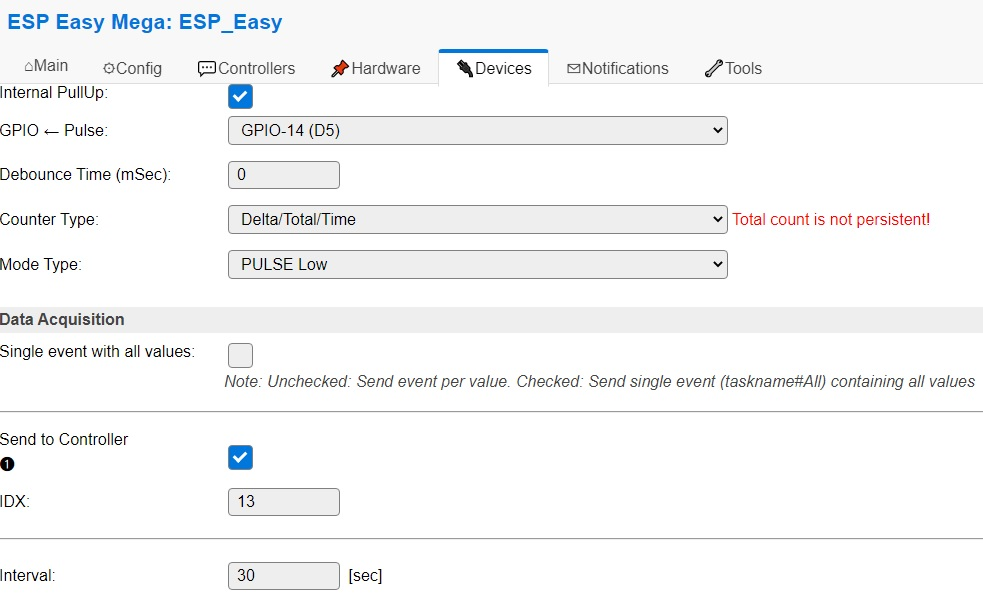Click the 'Mode Type:' label
Image resolution: width=983 pixels, height=609 pixels.
tap(41, 265)
